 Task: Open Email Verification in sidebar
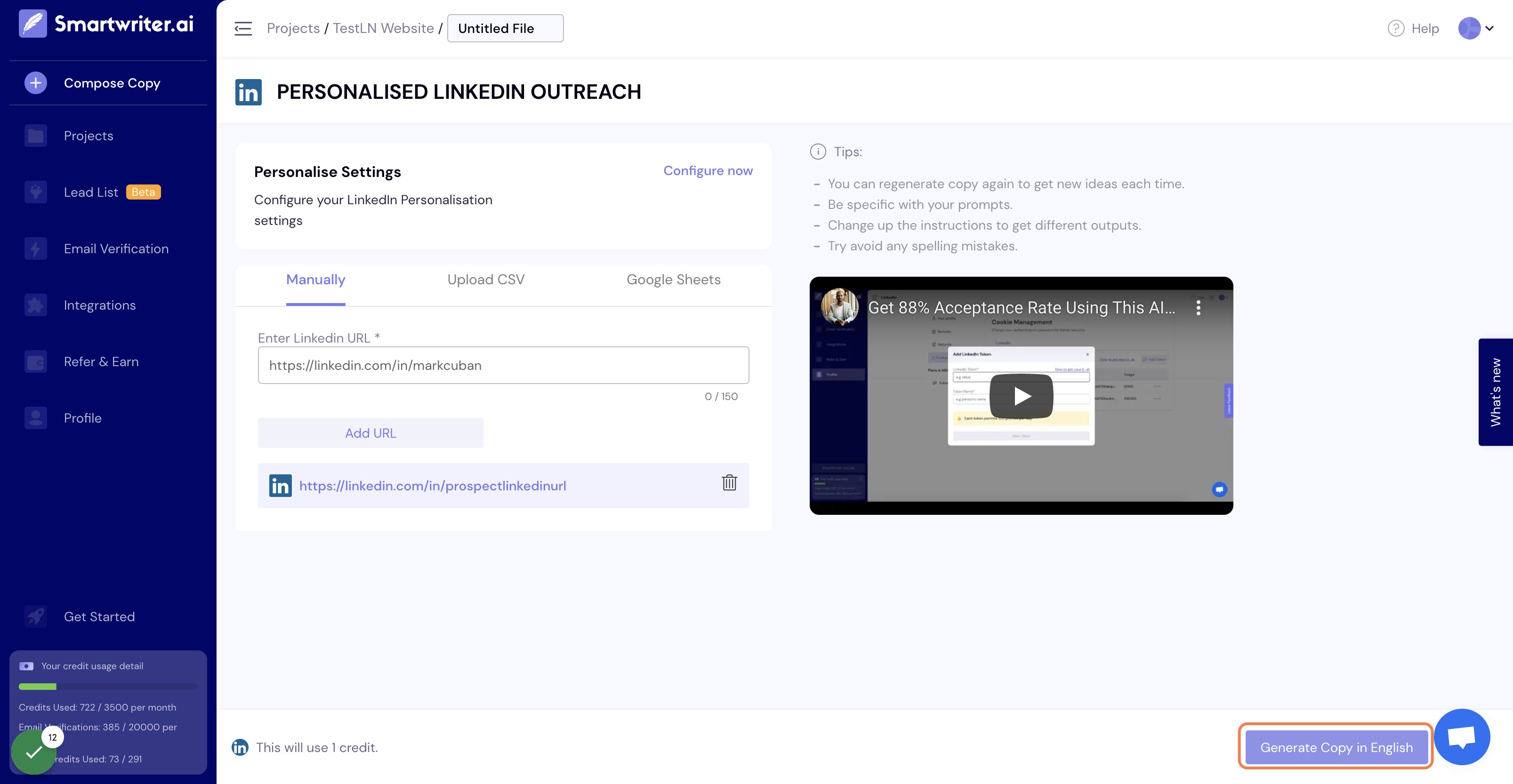(116, 248)
